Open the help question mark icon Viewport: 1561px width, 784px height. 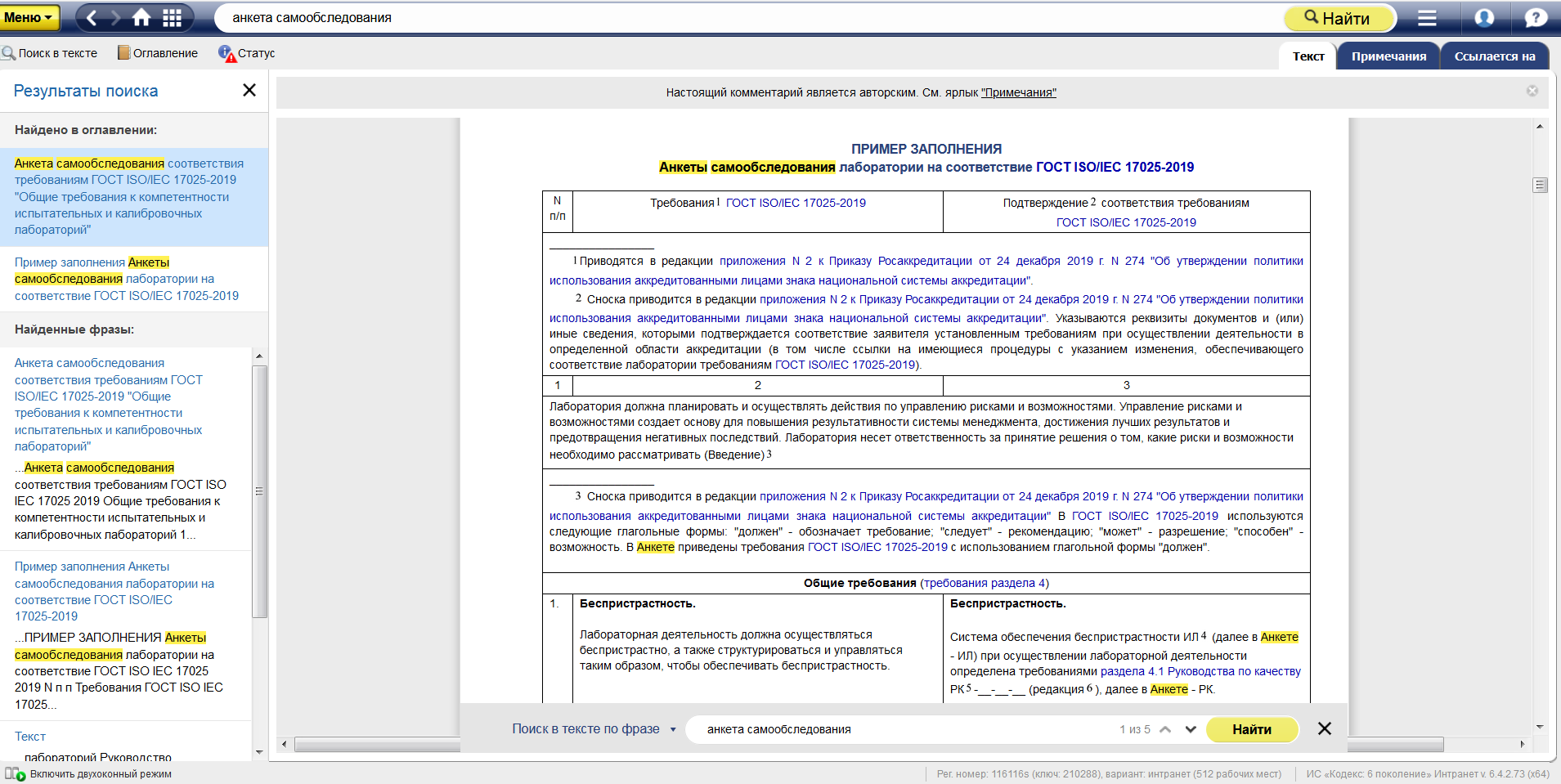(1536, 18)
